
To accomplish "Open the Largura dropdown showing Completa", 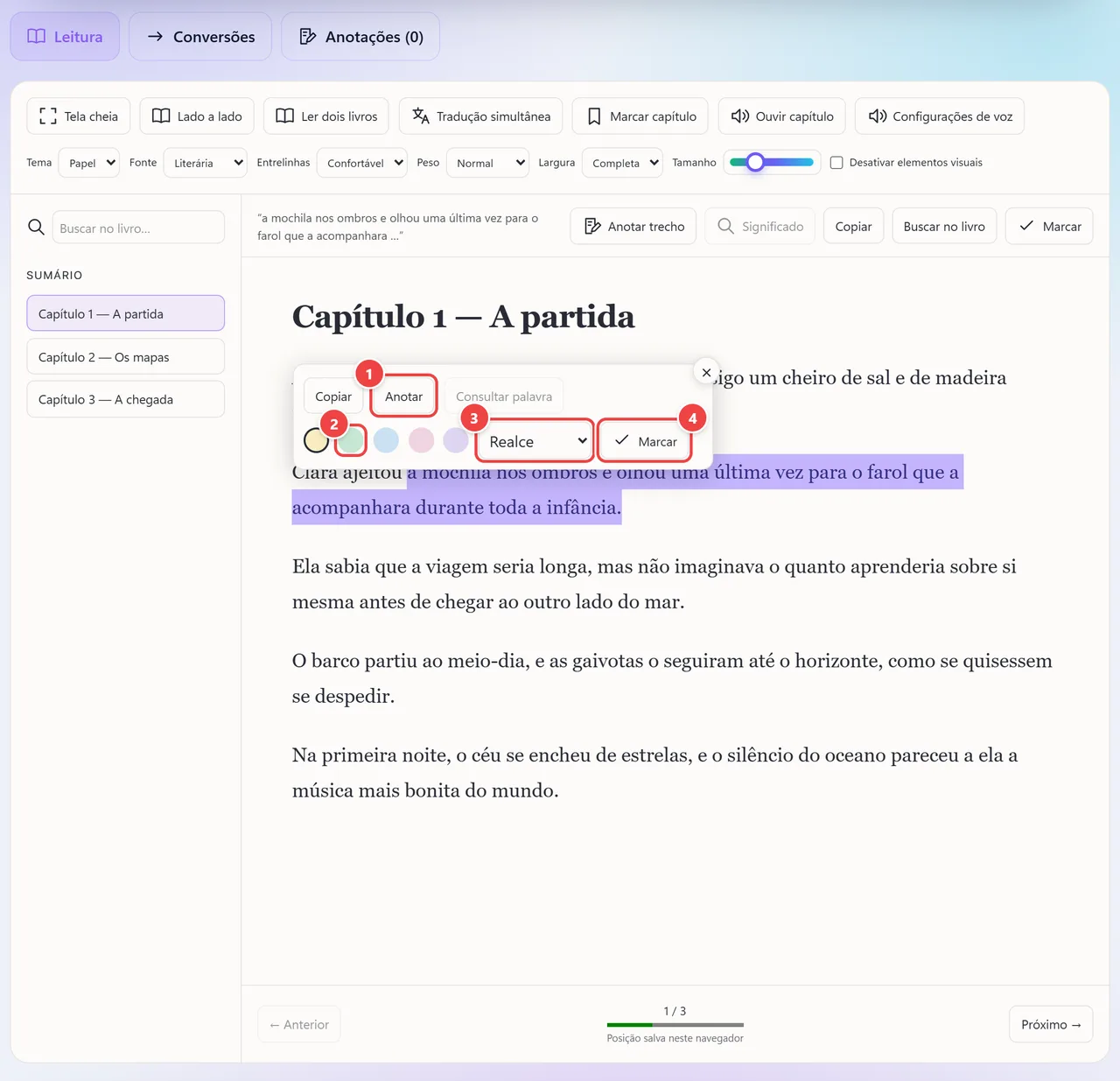I will tap(622, 163).
